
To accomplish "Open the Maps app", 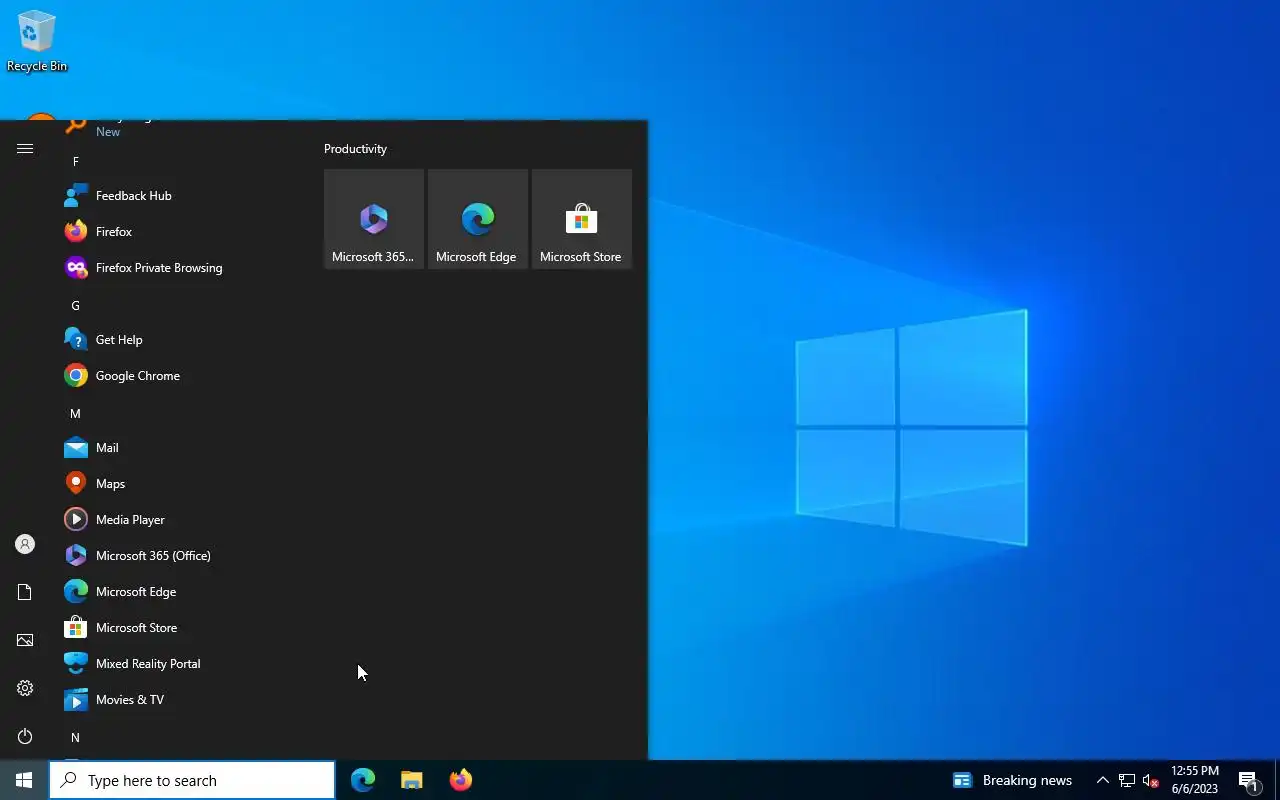I will tap(180, 484).
